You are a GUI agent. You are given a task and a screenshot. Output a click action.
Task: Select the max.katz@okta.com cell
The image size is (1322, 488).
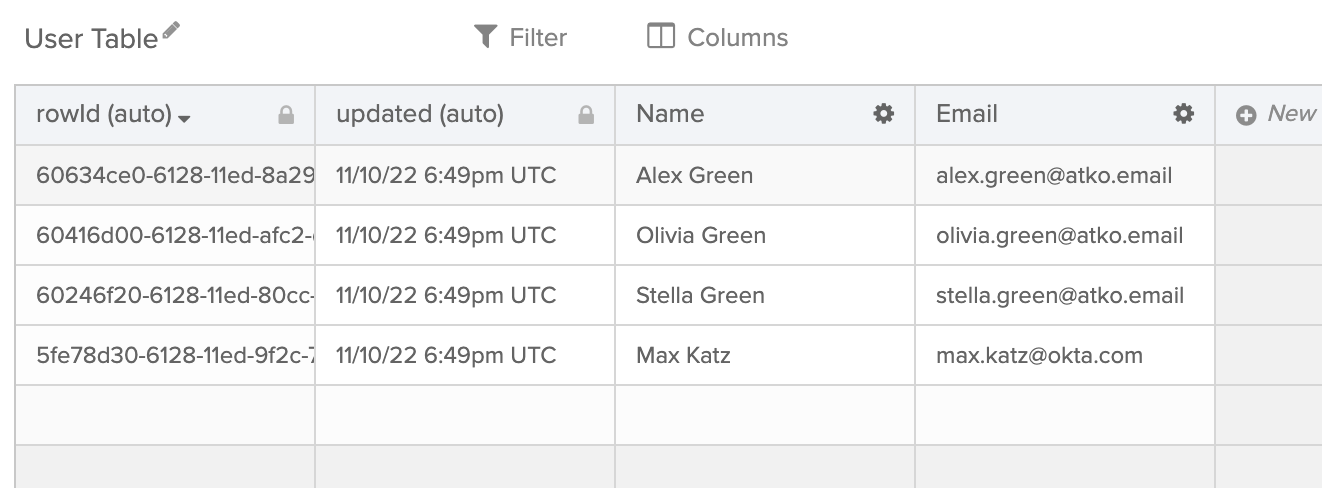[x=1065, y=355]
